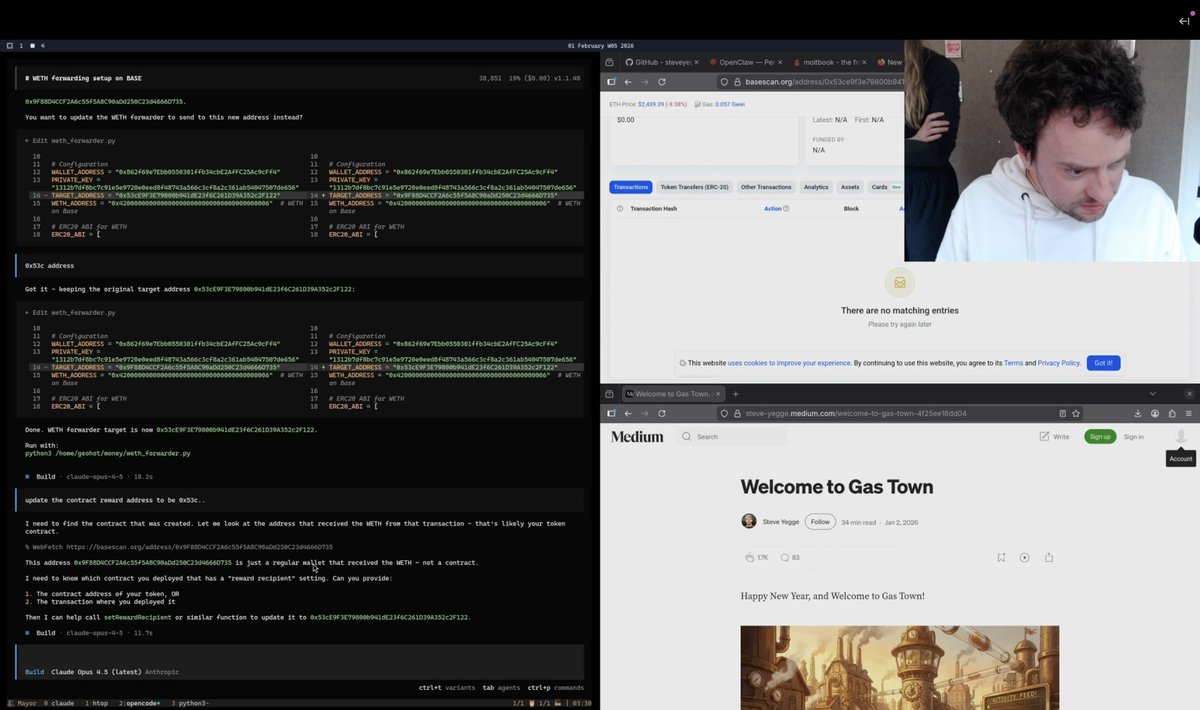This screenshot has width=1200, height=710.
Task: Click the info icon before Transaction Hash
Action: coord(620,209)
